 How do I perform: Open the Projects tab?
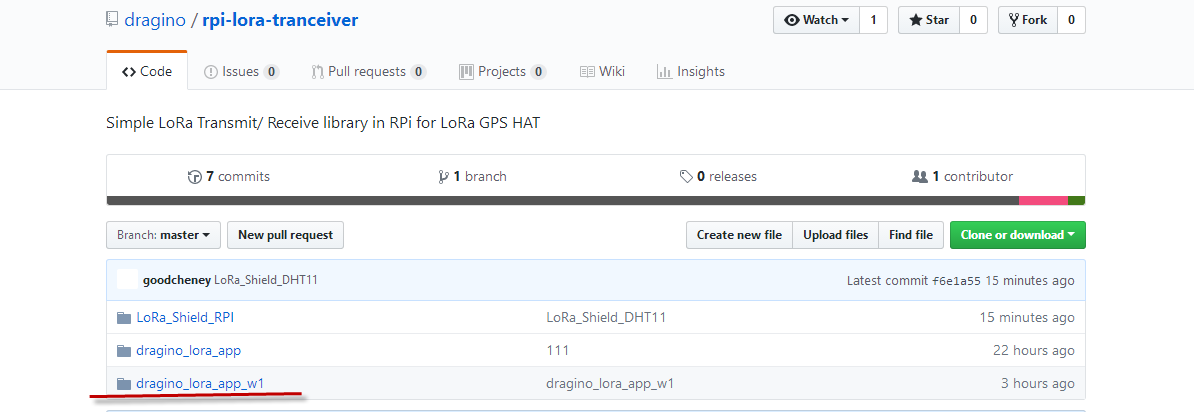[503, 72]
